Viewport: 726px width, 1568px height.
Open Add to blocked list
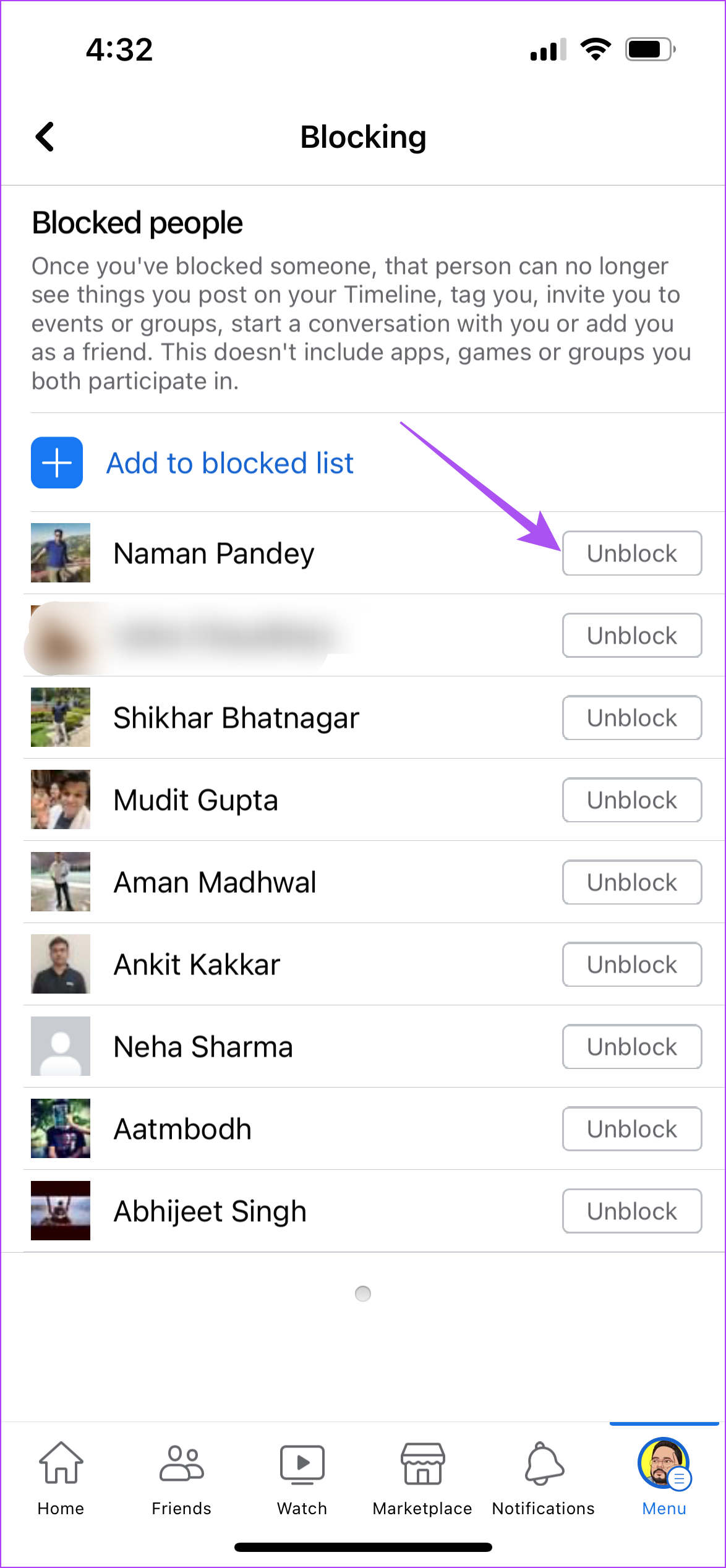click(x=230, y=463)
